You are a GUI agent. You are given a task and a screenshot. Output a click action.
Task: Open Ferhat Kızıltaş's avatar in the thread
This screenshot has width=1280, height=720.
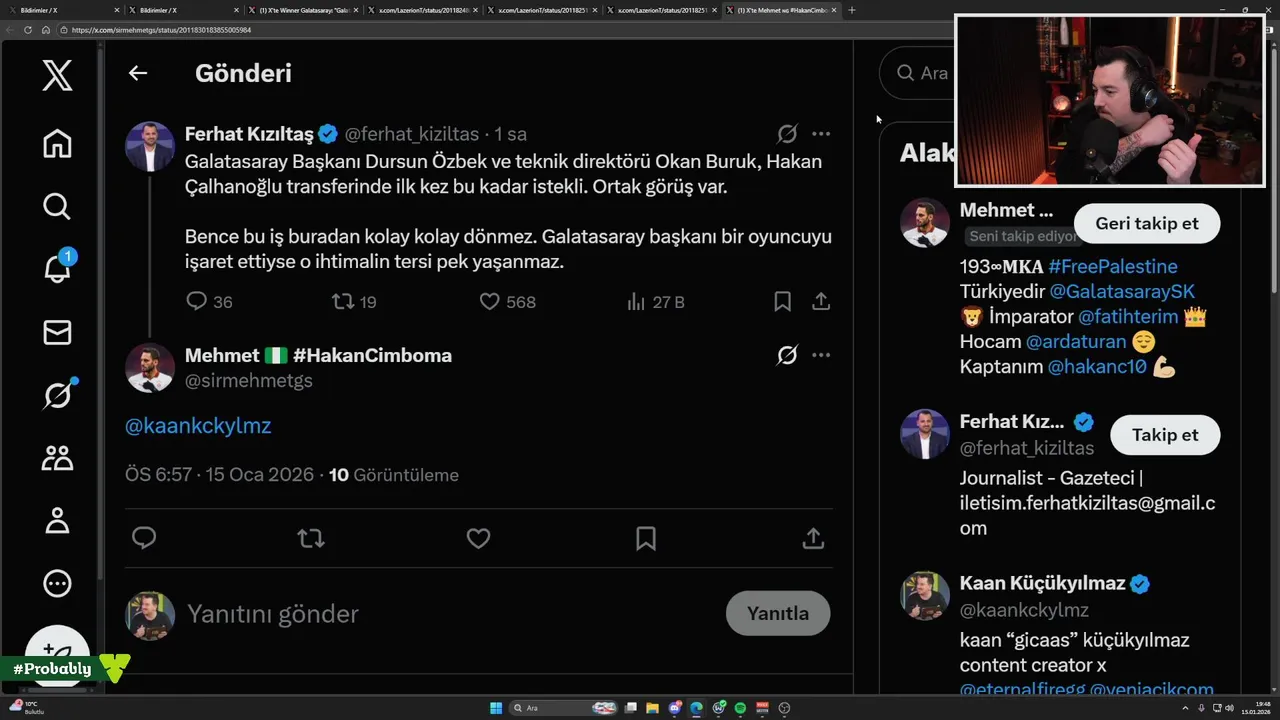(x=150, y=146)
